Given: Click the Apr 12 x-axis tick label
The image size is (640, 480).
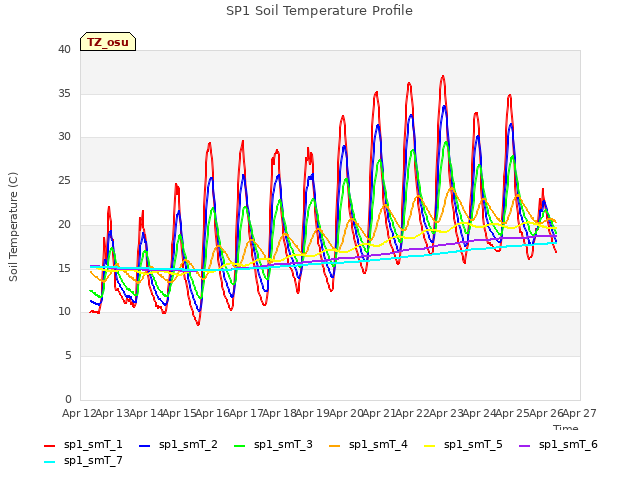Looking at the screenshot, I should coord(79,413).
